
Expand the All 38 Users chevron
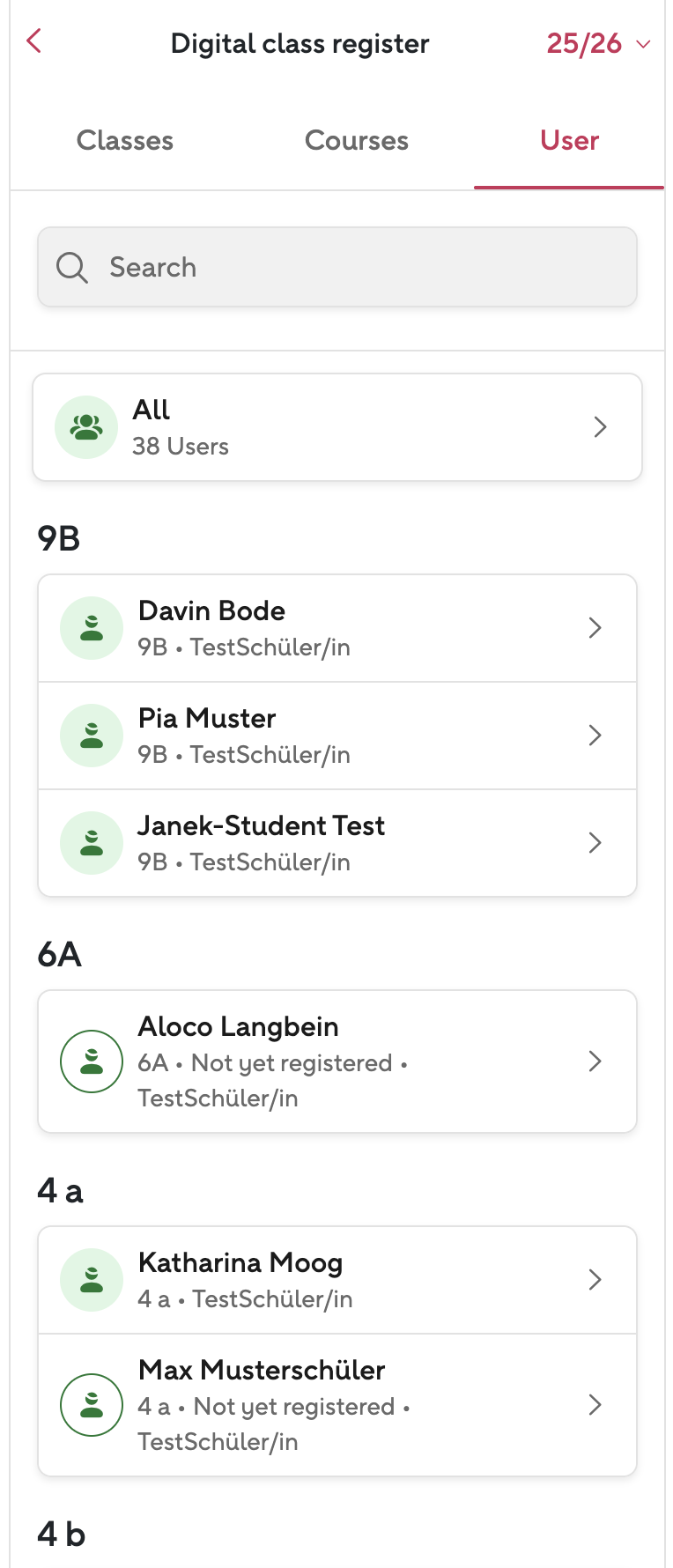(600, 427)
